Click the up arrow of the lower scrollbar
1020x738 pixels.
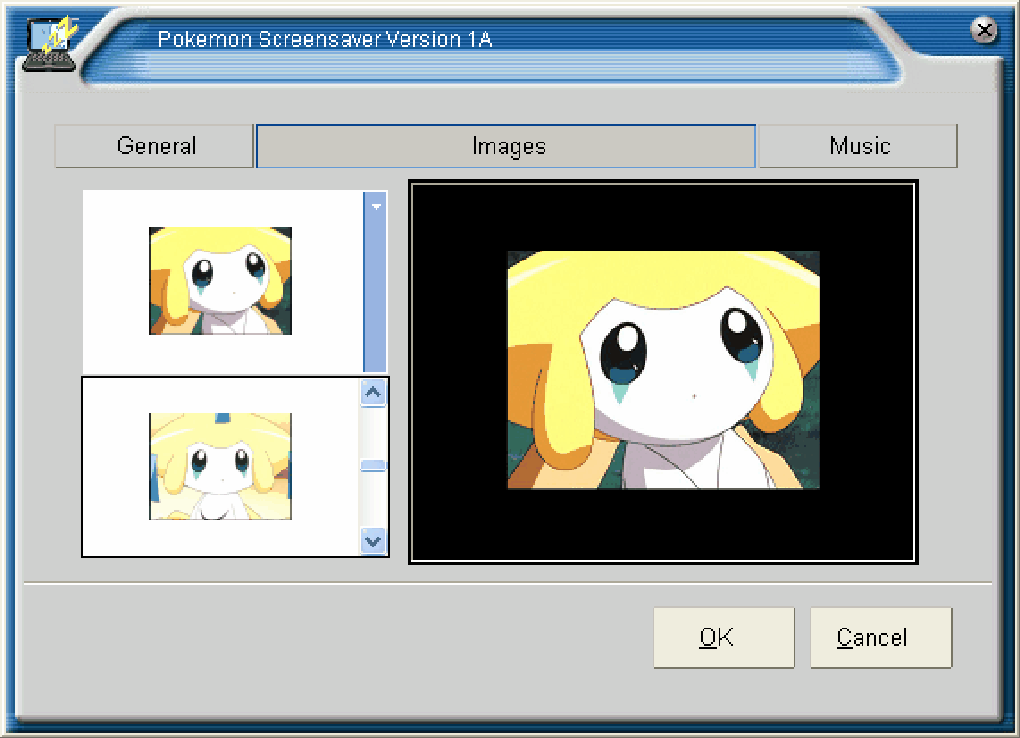click(373, 392)
